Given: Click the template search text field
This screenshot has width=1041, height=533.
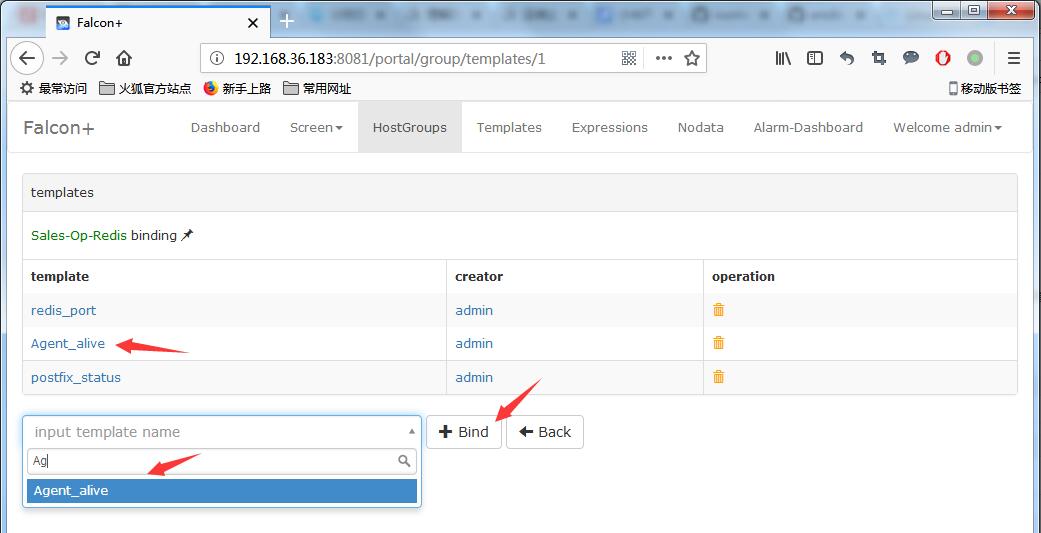Looking at the screenshot, I should click(213, 461).
